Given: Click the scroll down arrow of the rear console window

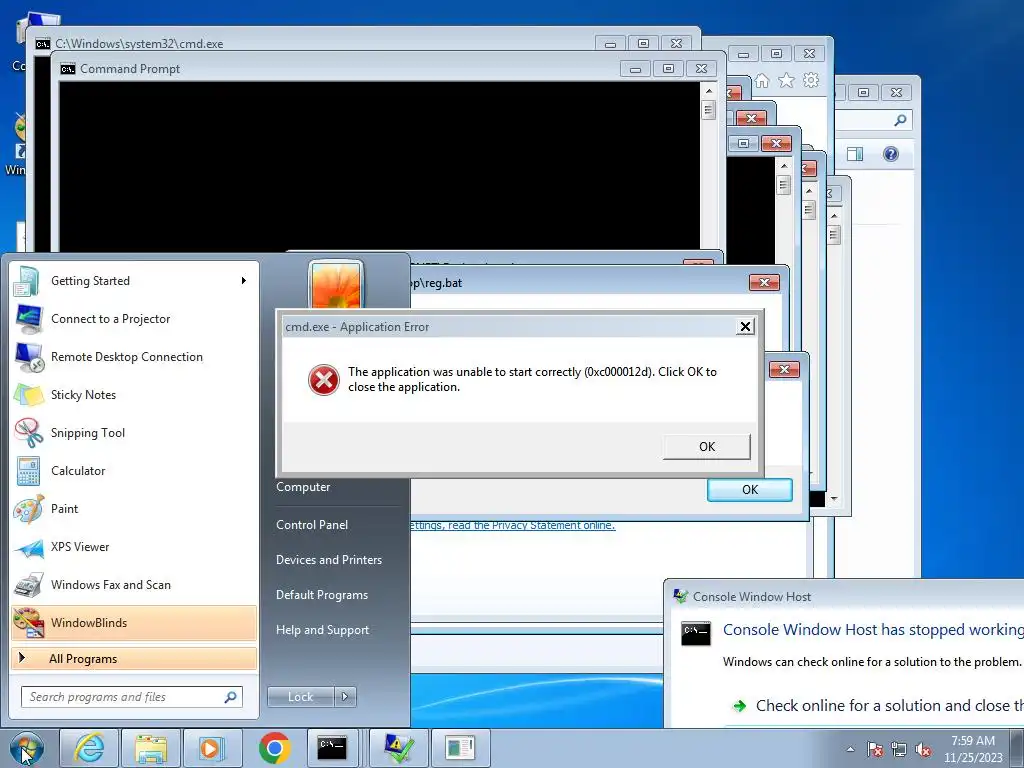Looking at the screenshot, I should 834,499.
